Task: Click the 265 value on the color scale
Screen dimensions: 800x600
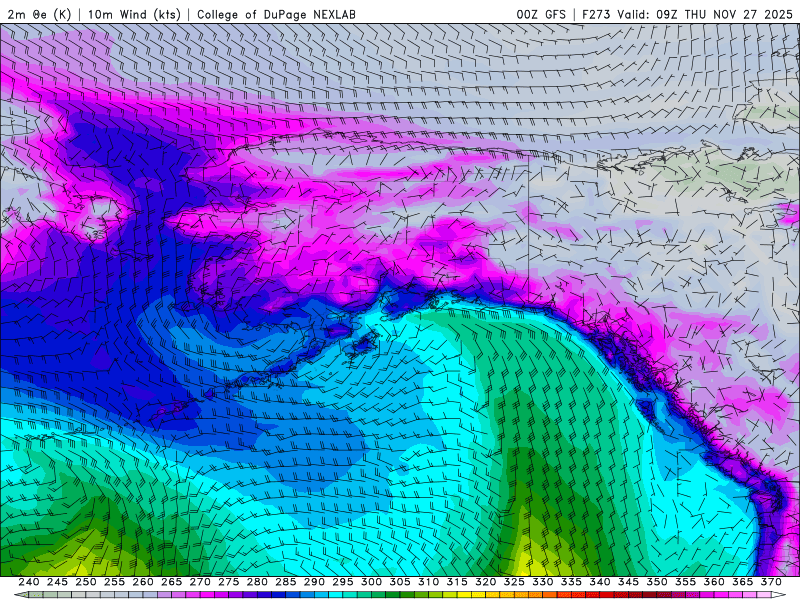Action: 171,582
